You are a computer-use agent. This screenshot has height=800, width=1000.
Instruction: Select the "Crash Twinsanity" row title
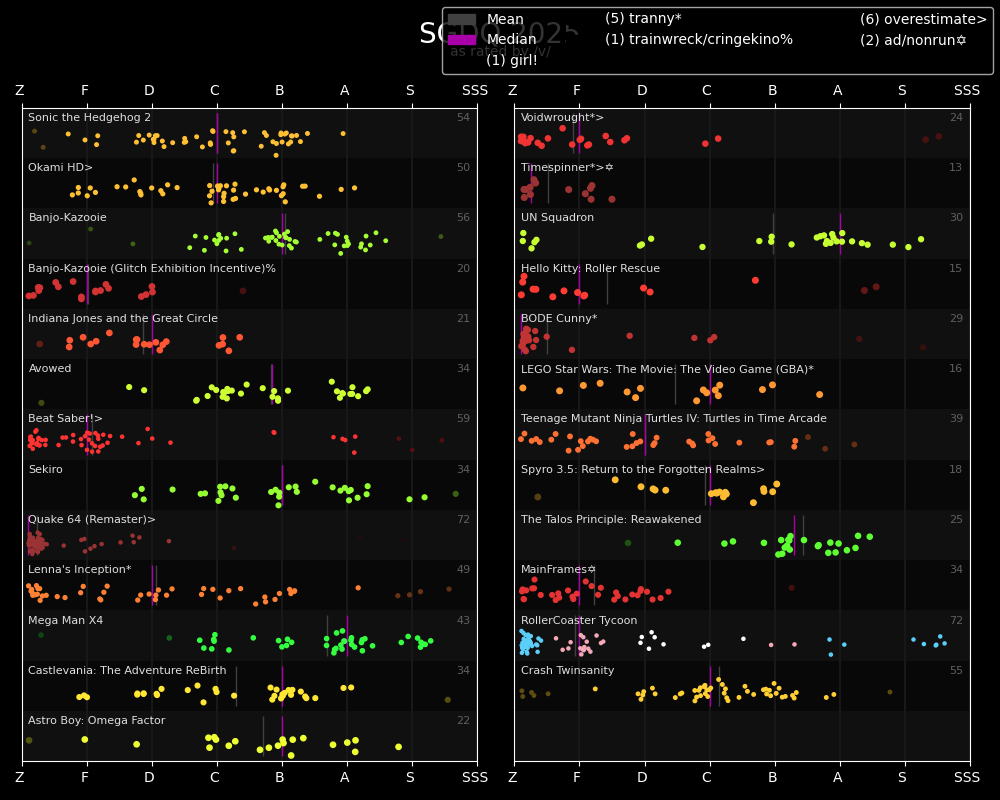click(x=568, y=670)
